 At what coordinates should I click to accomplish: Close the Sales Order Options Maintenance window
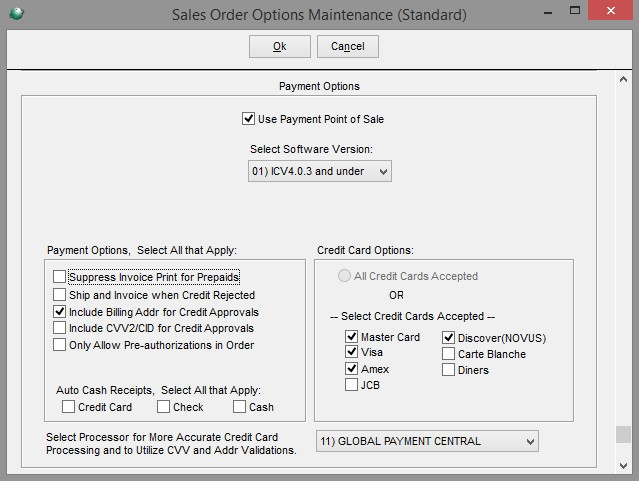(x=610, y=10)
